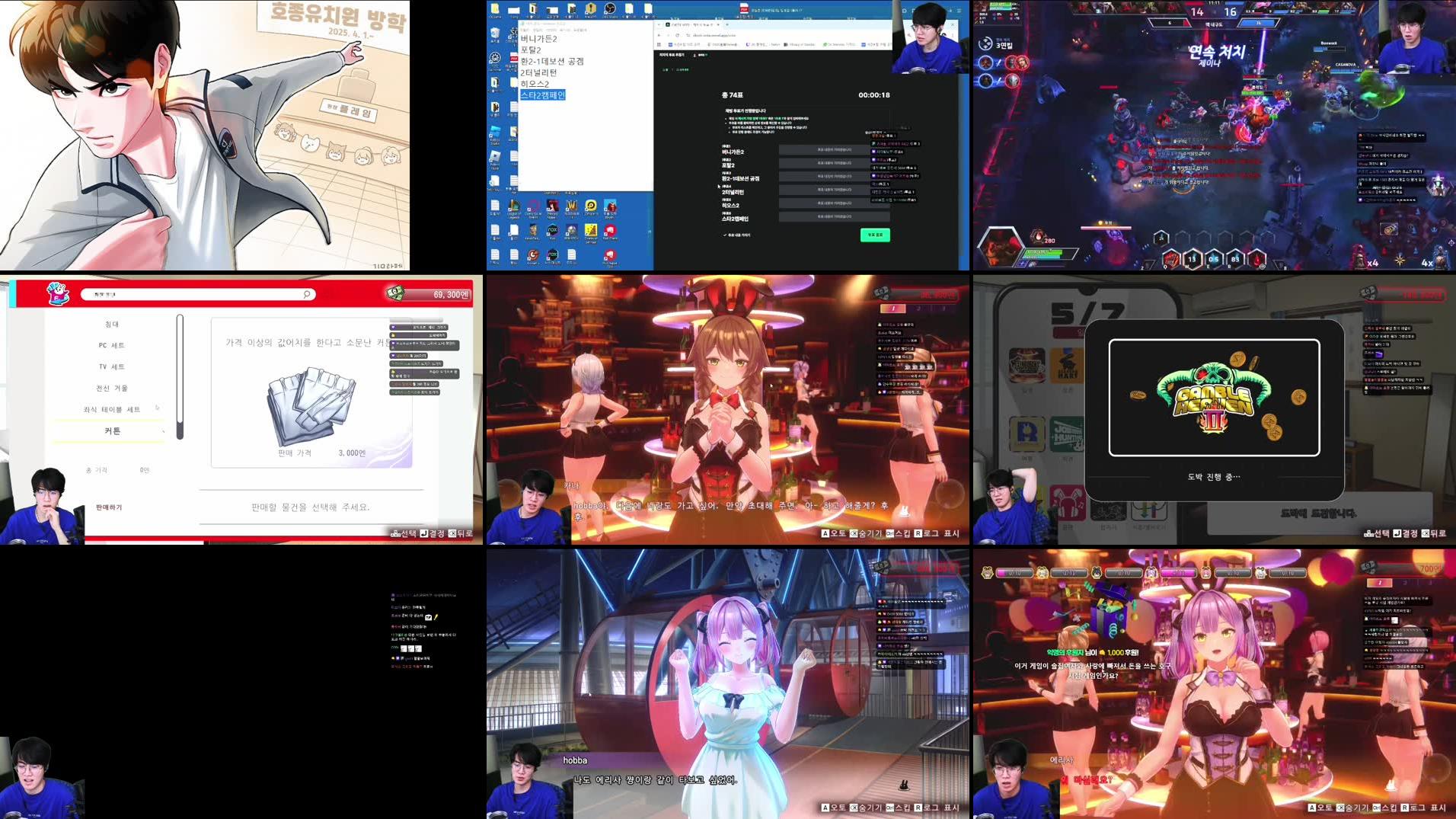Click Ferris wheel dialogue line from hobba
1456x819 pixels.
(x=655, y=780)
